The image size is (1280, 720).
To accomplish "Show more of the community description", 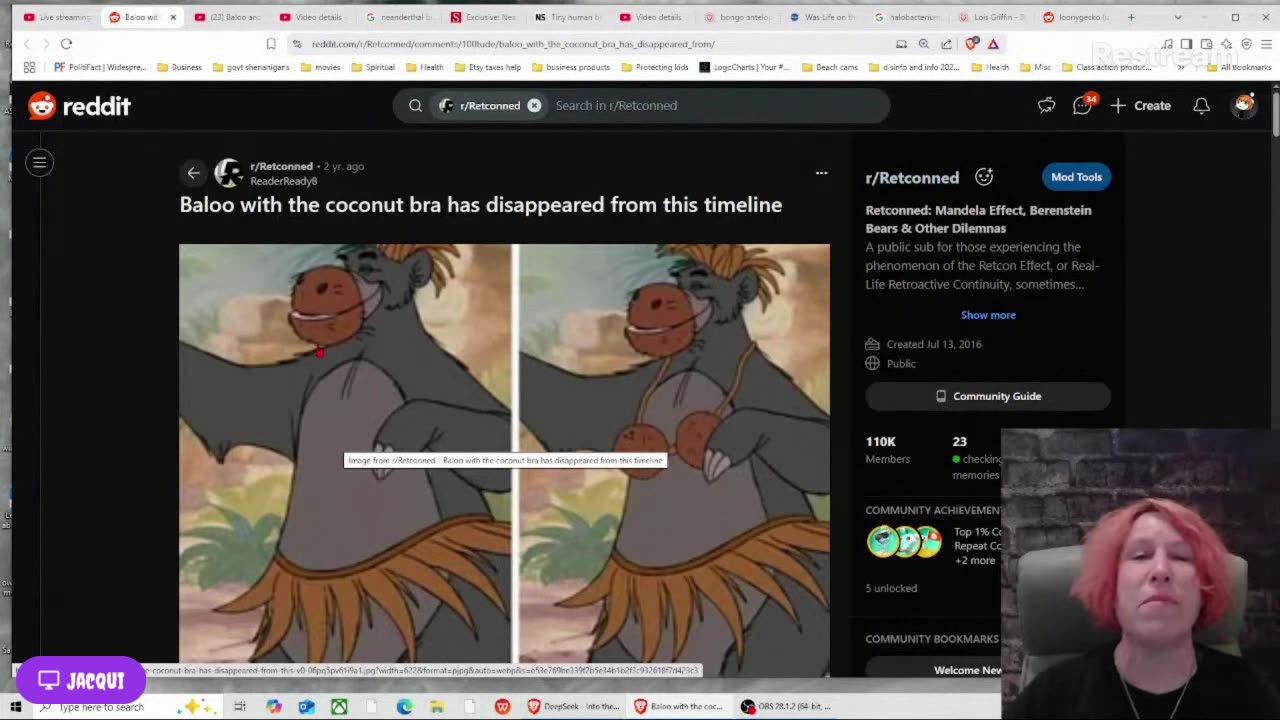I will (988, 315).
